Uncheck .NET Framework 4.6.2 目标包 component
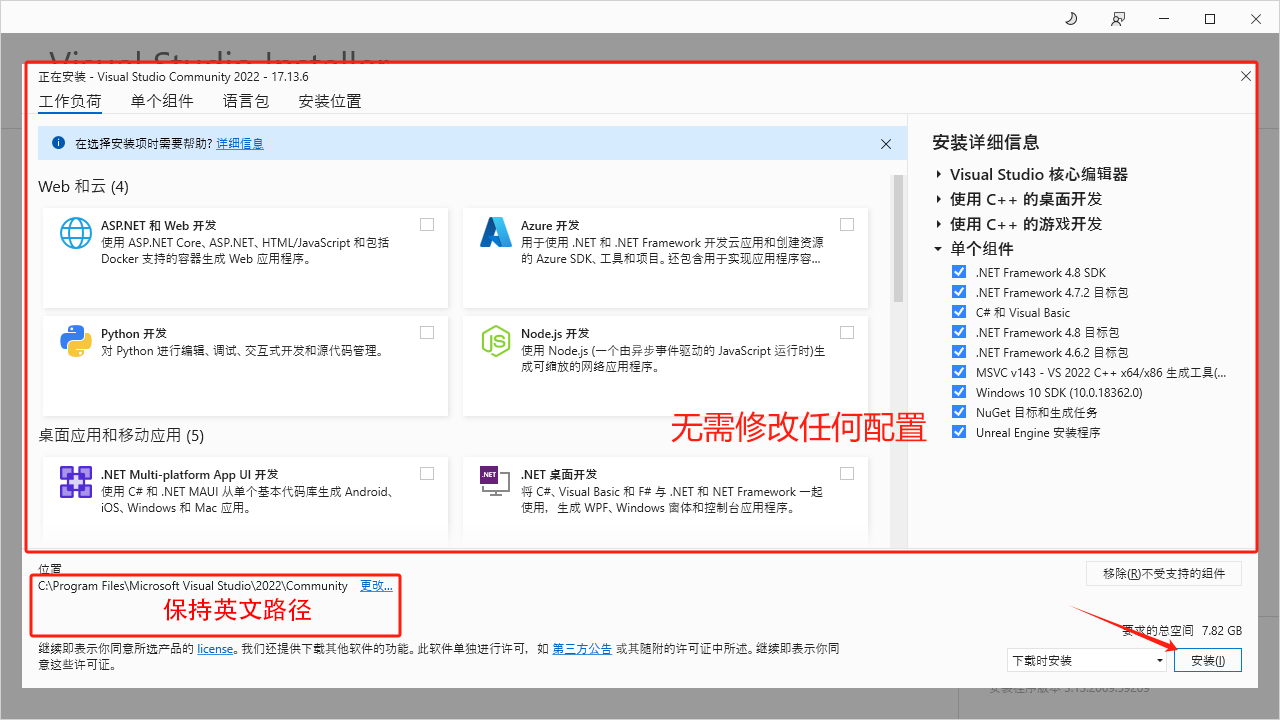The width and height of the screenshot is (1280, 720). [x=960, y=352]
